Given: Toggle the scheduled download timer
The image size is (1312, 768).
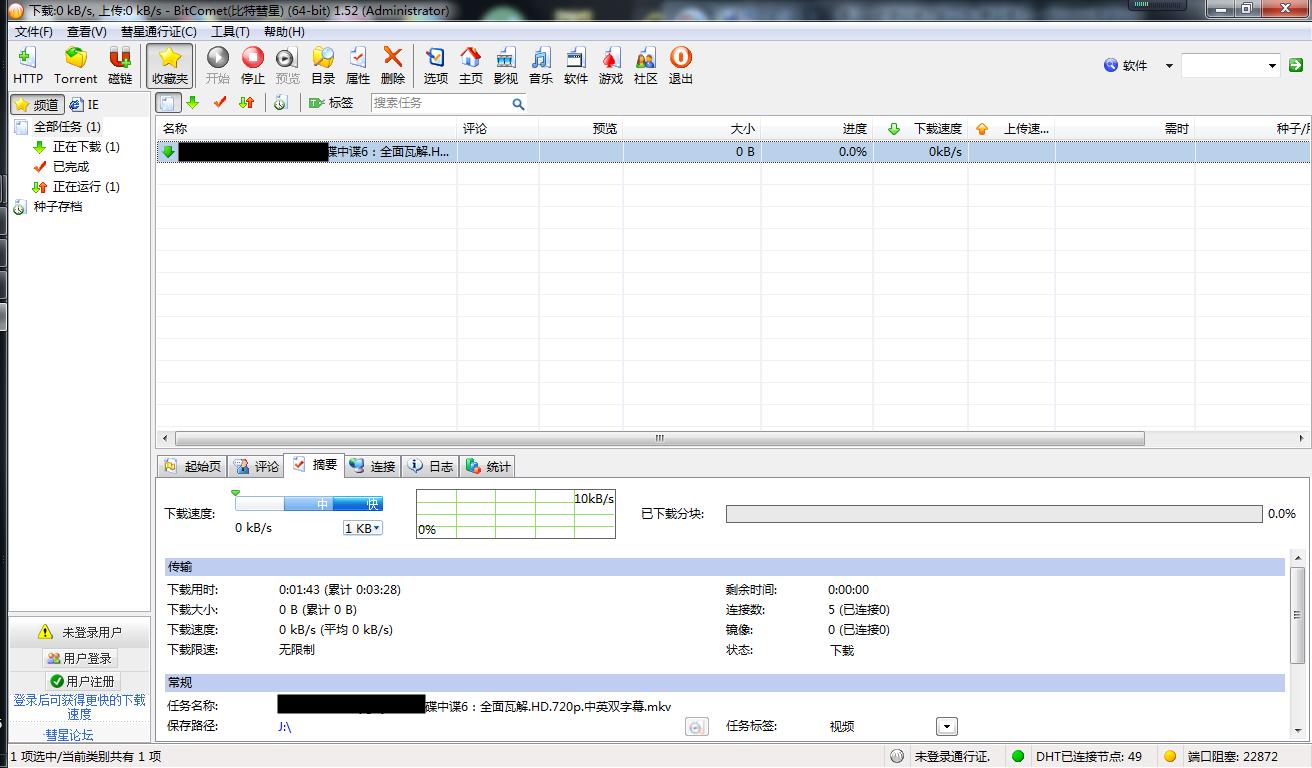Looking at the screenshot, I should 278,102.
